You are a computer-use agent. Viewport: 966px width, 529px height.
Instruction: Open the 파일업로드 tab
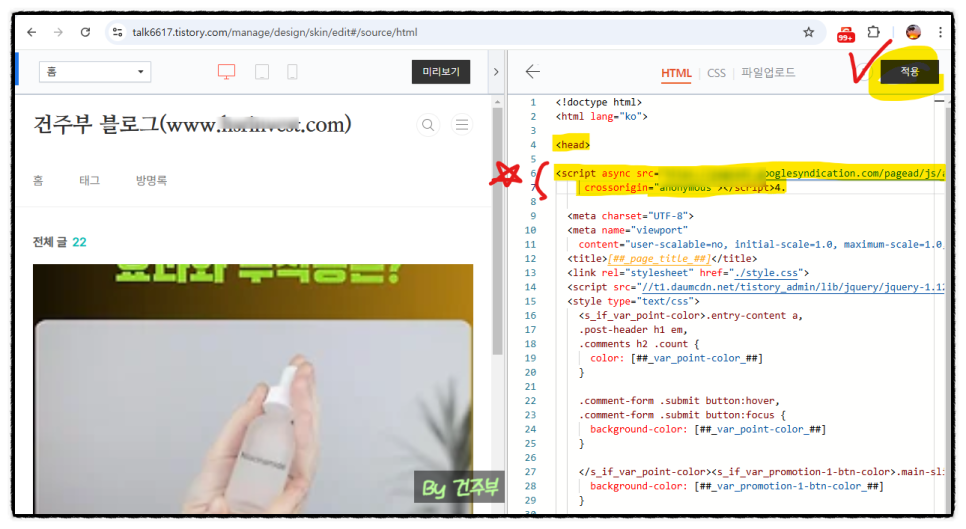pyautogui.click(x=768, y=73)
